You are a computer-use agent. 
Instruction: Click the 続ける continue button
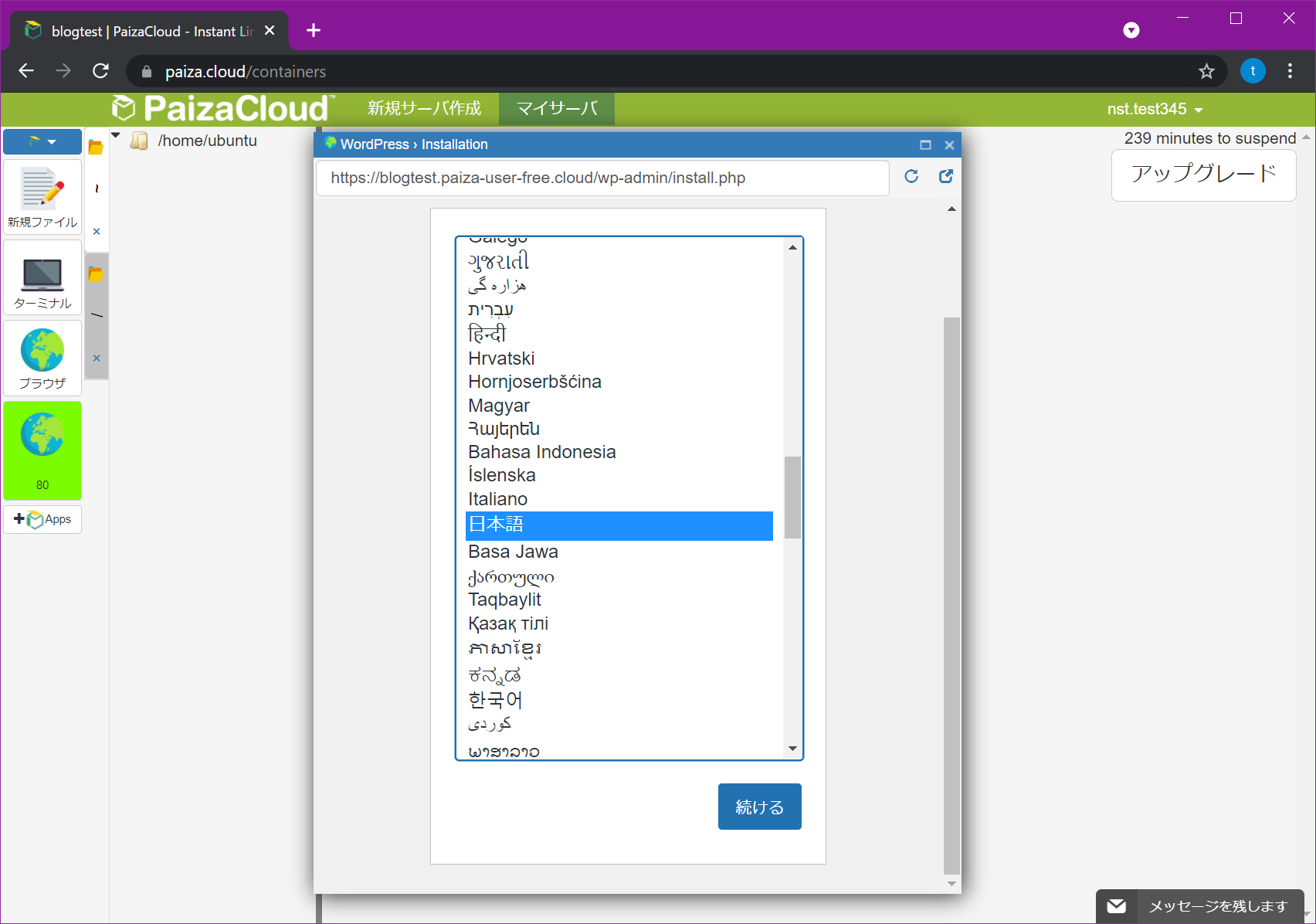click(x=759, y=807)
